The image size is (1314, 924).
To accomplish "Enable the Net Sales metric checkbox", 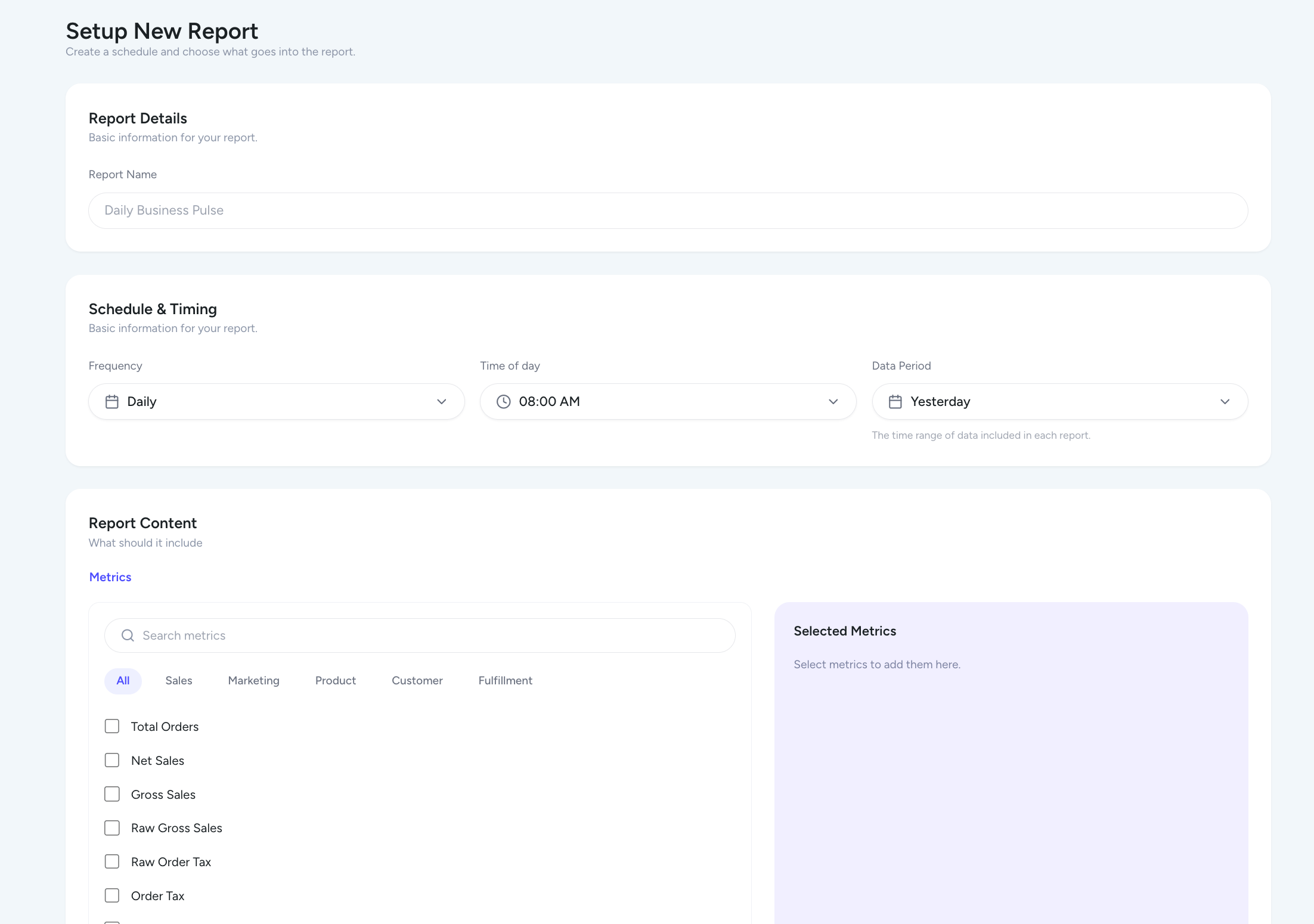I will 112,760.
